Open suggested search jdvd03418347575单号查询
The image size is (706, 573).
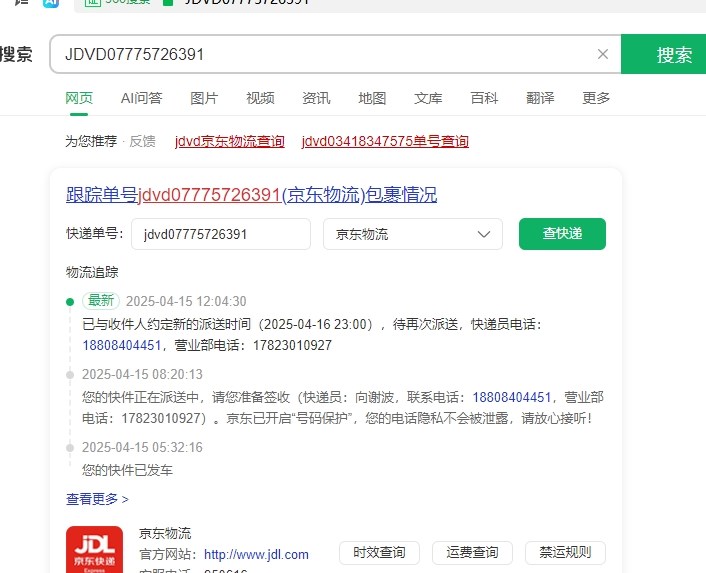click(x=385, y=141)
